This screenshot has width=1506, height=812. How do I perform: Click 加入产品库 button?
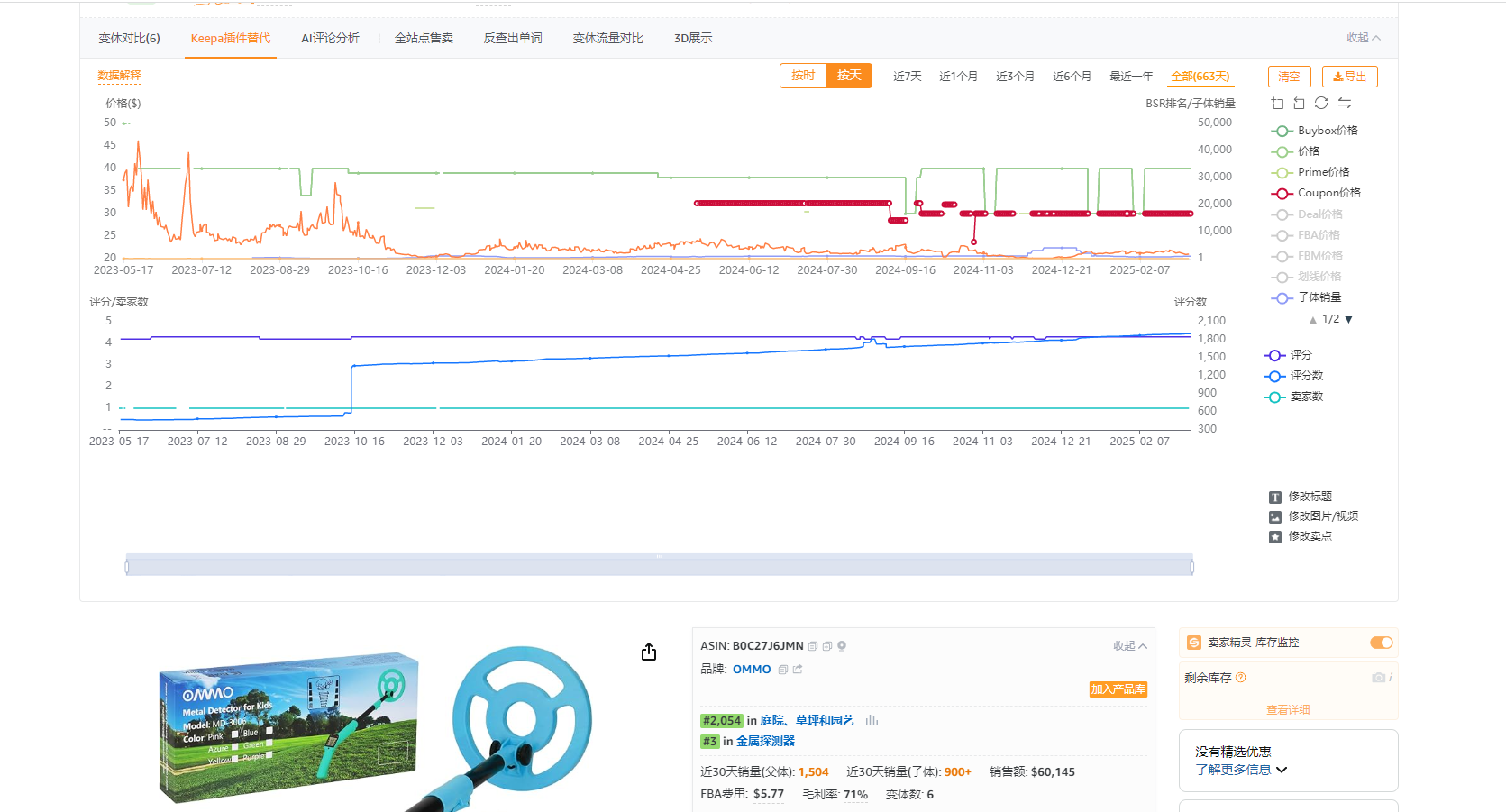point(1118,689)
